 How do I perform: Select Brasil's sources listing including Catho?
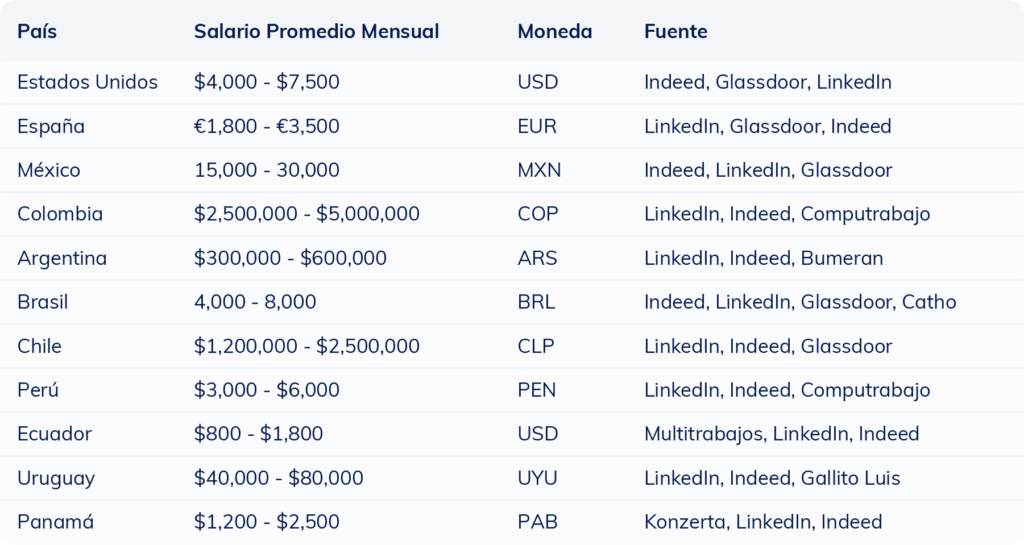pos(800,302)
